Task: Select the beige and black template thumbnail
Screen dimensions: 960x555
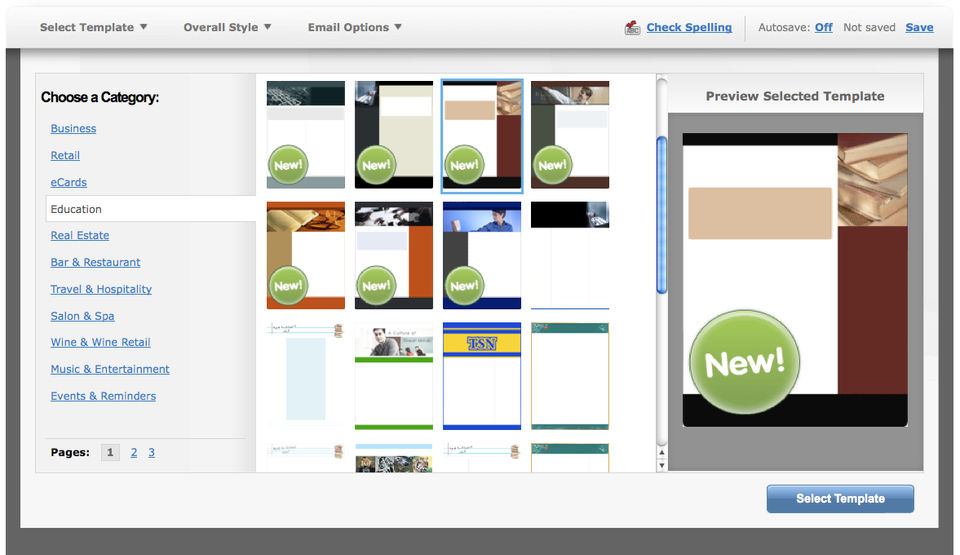Action: (x=394, y=134)
